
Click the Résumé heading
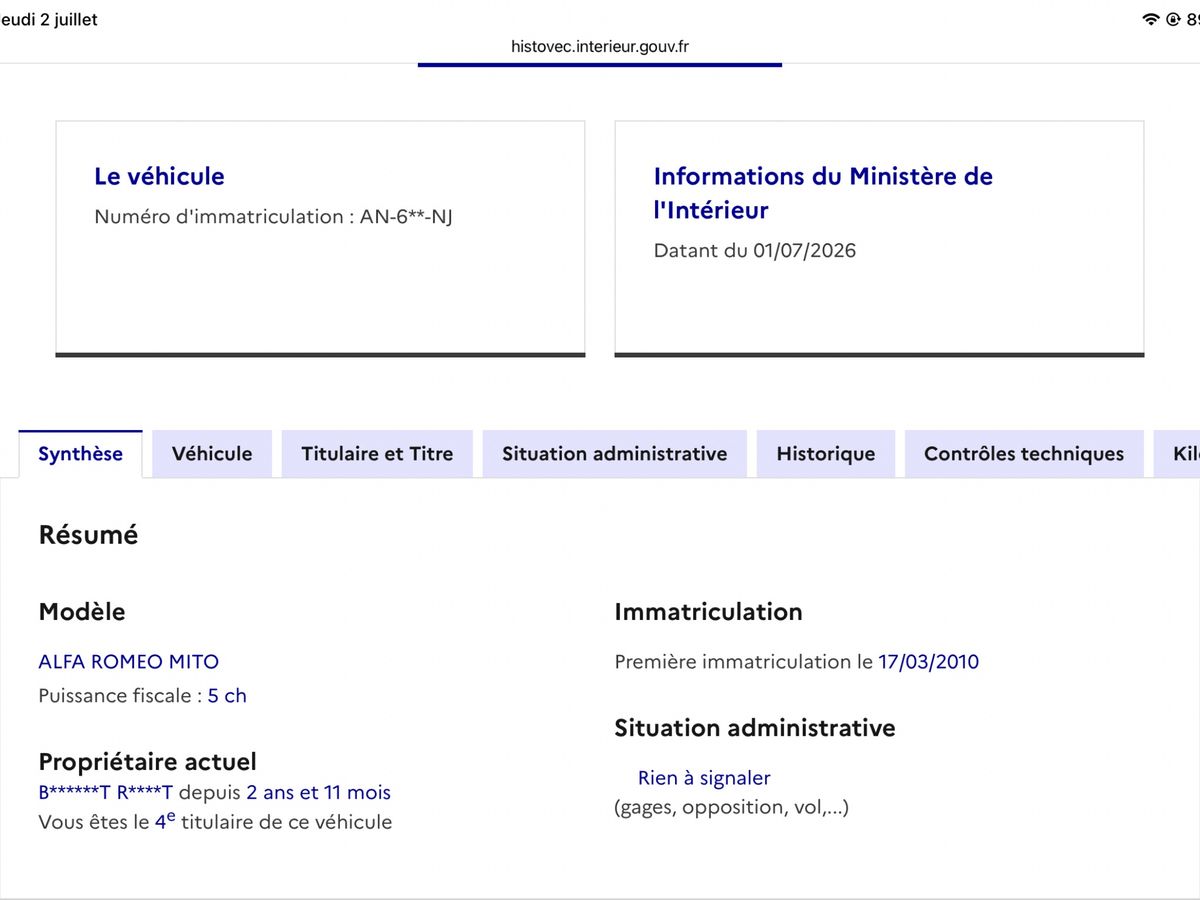[88, 535]
